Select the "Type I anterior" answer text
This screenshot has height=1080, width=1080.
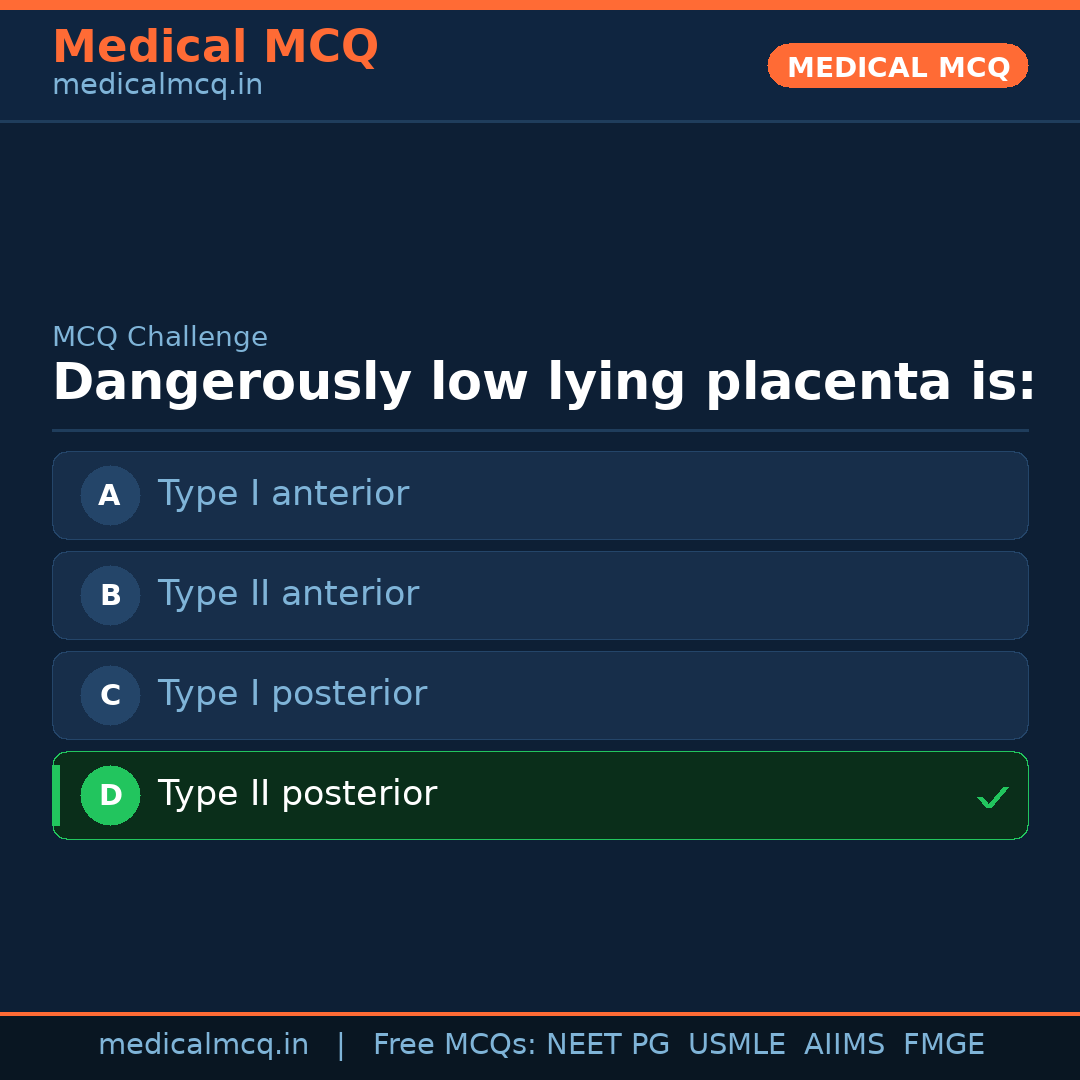click(283, 494)
